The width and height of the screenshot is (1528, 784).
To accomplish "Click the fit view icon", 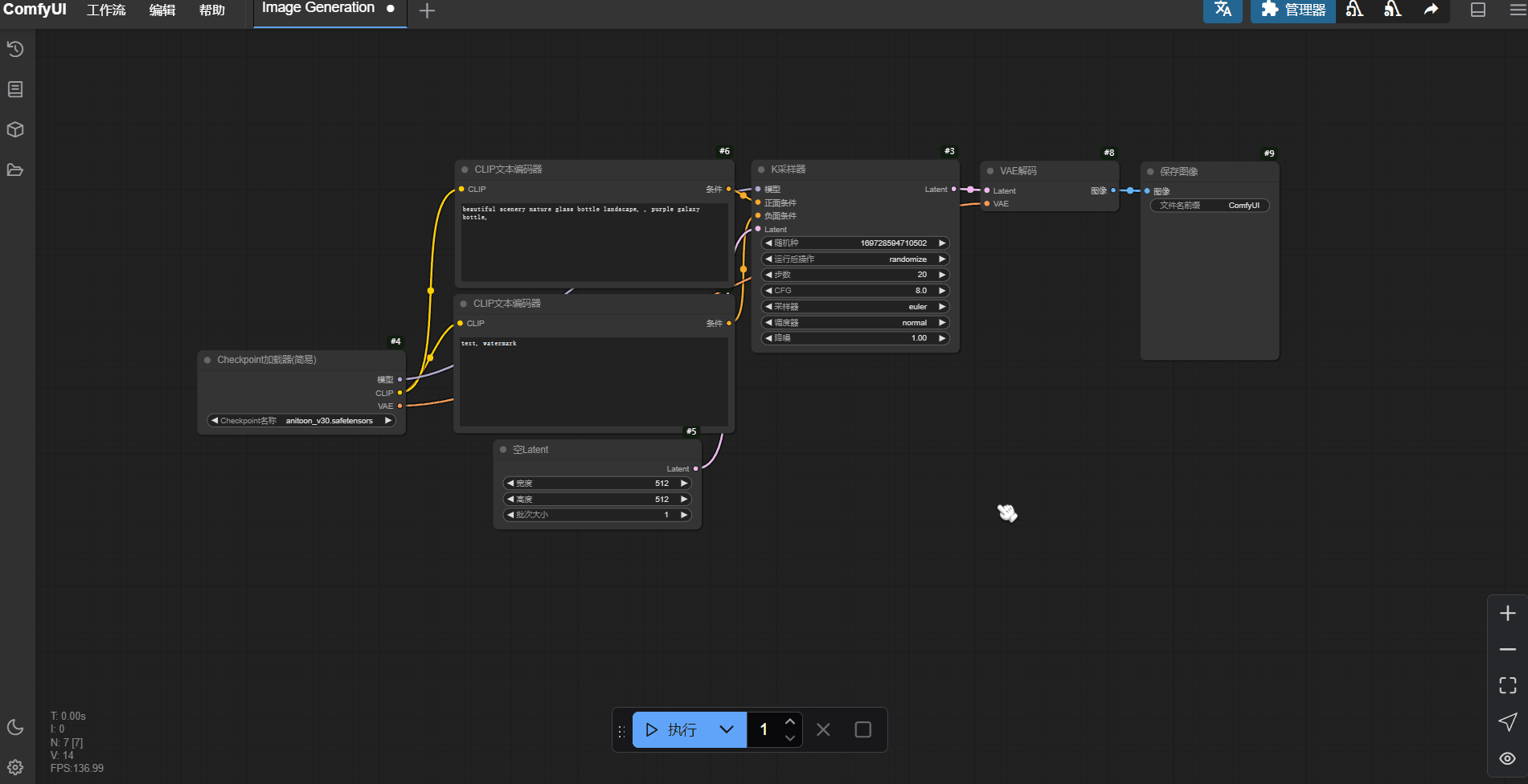I will point(1507,685).
